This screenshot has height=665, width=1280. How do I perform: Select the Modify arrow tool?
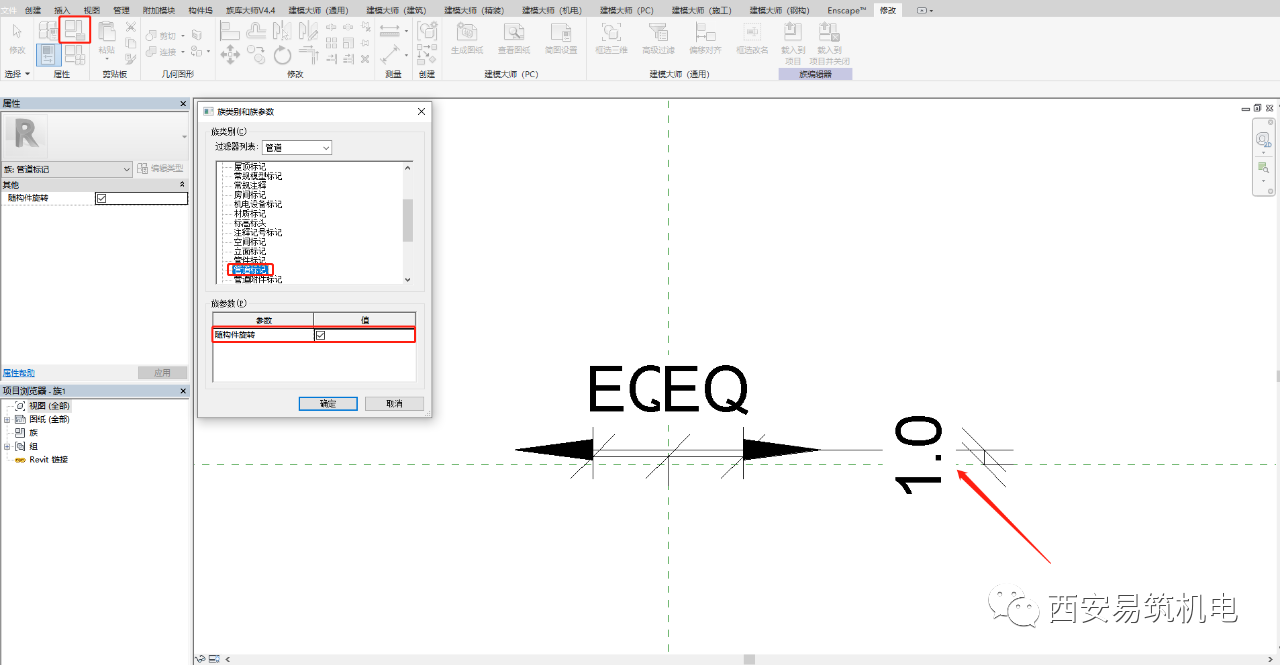[17, 36]
